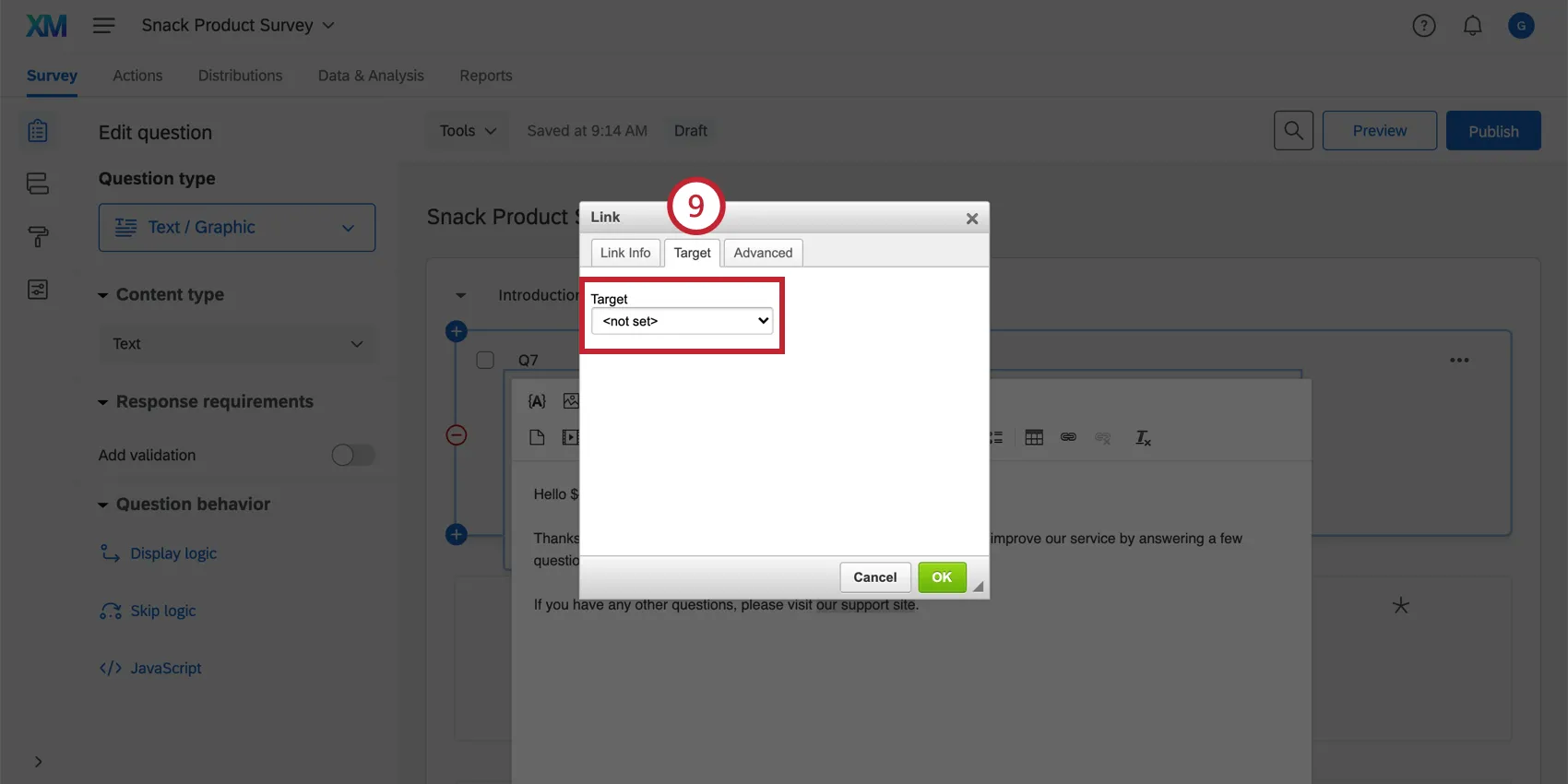Click the insert table icon in the editor
This screenshot has width=1568, height=784.
(1034, 437)
